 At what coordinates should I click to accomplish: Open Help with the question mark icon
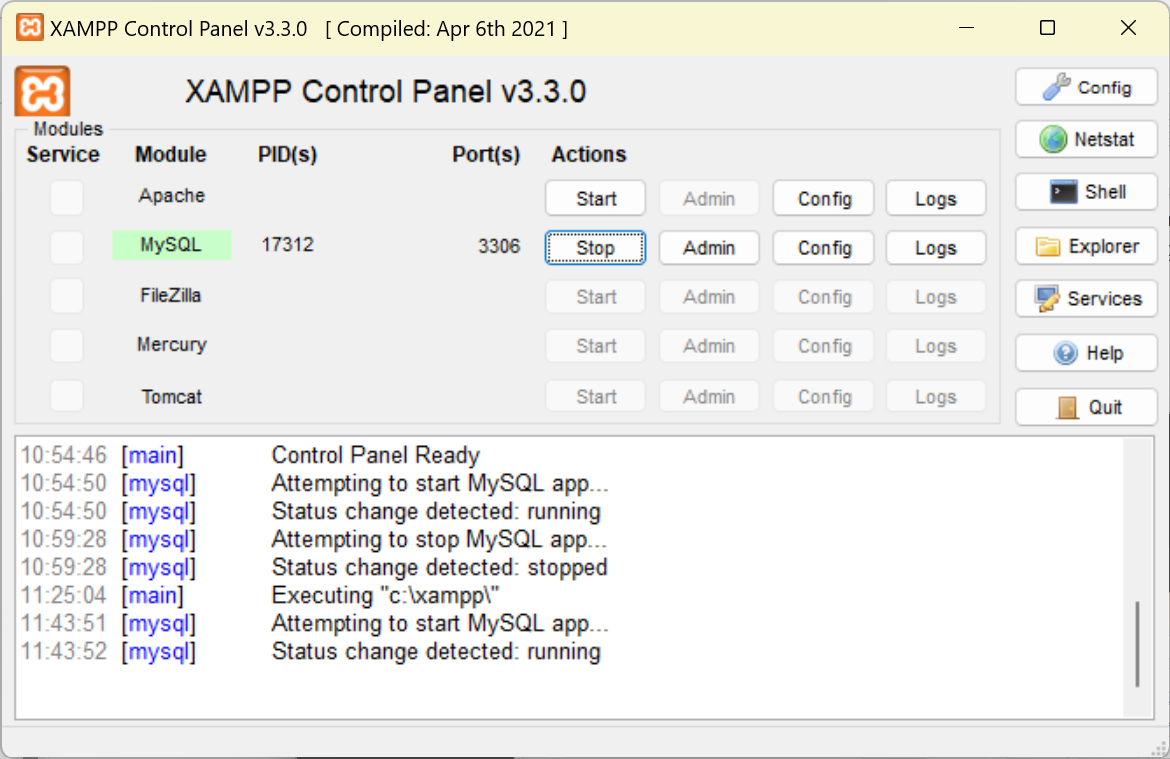(x=1066, y=353)
